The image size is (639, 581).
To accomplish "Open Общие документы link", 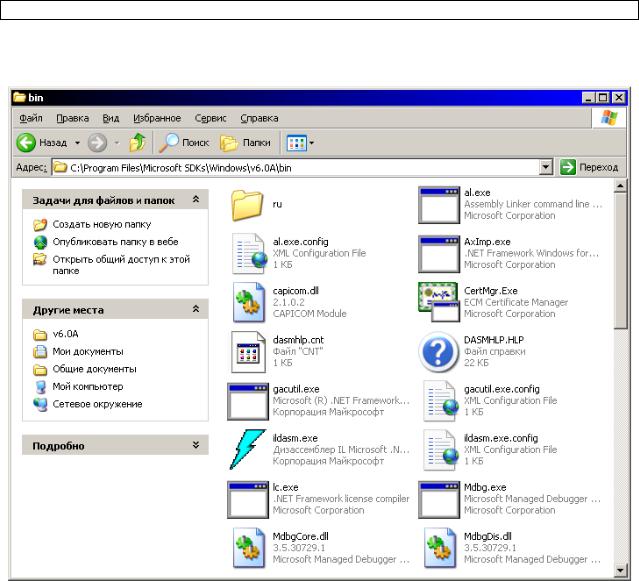I will click(95, 369).
